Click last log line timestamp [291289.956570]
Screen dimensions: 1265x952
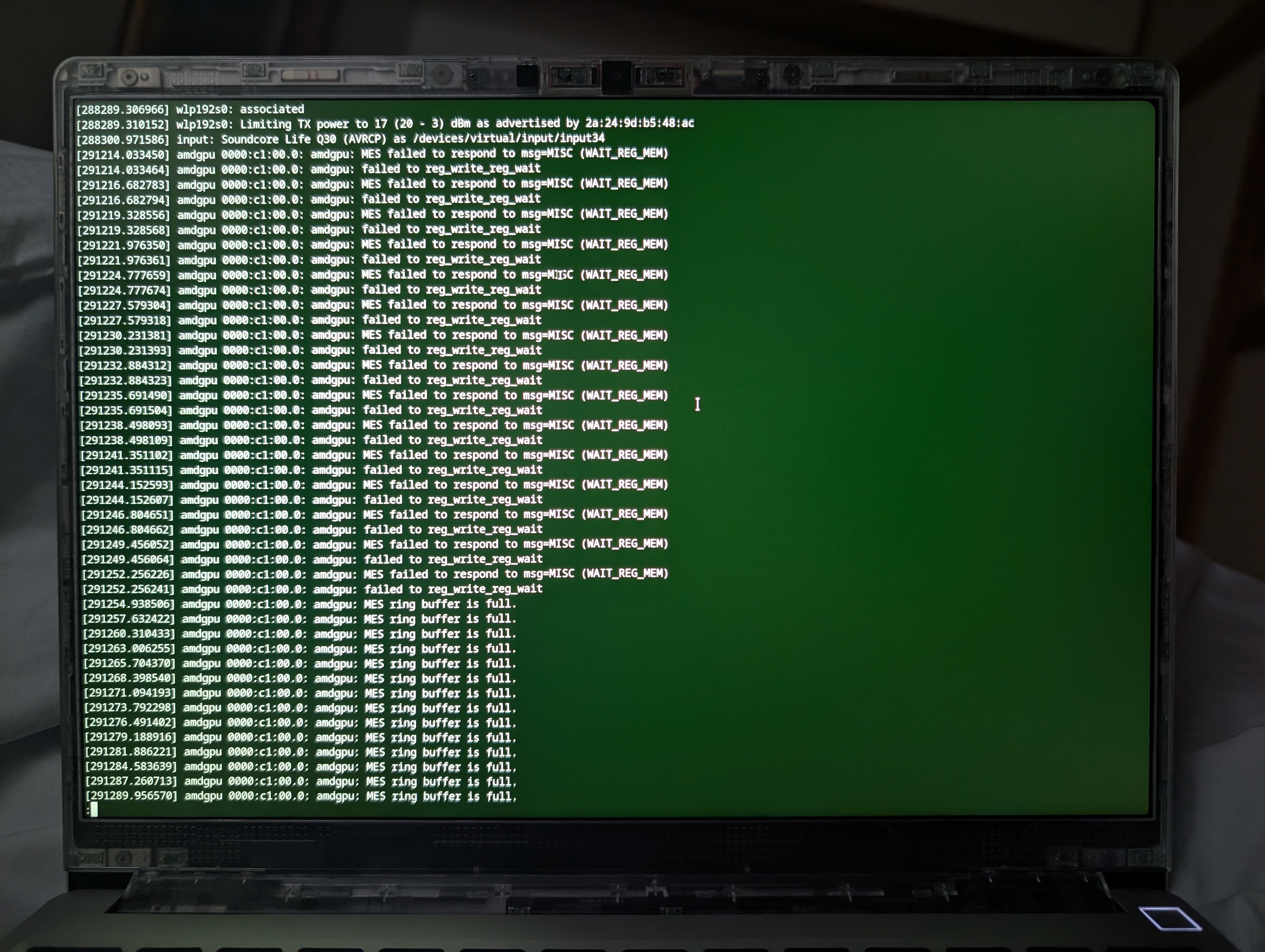[131, 796]
